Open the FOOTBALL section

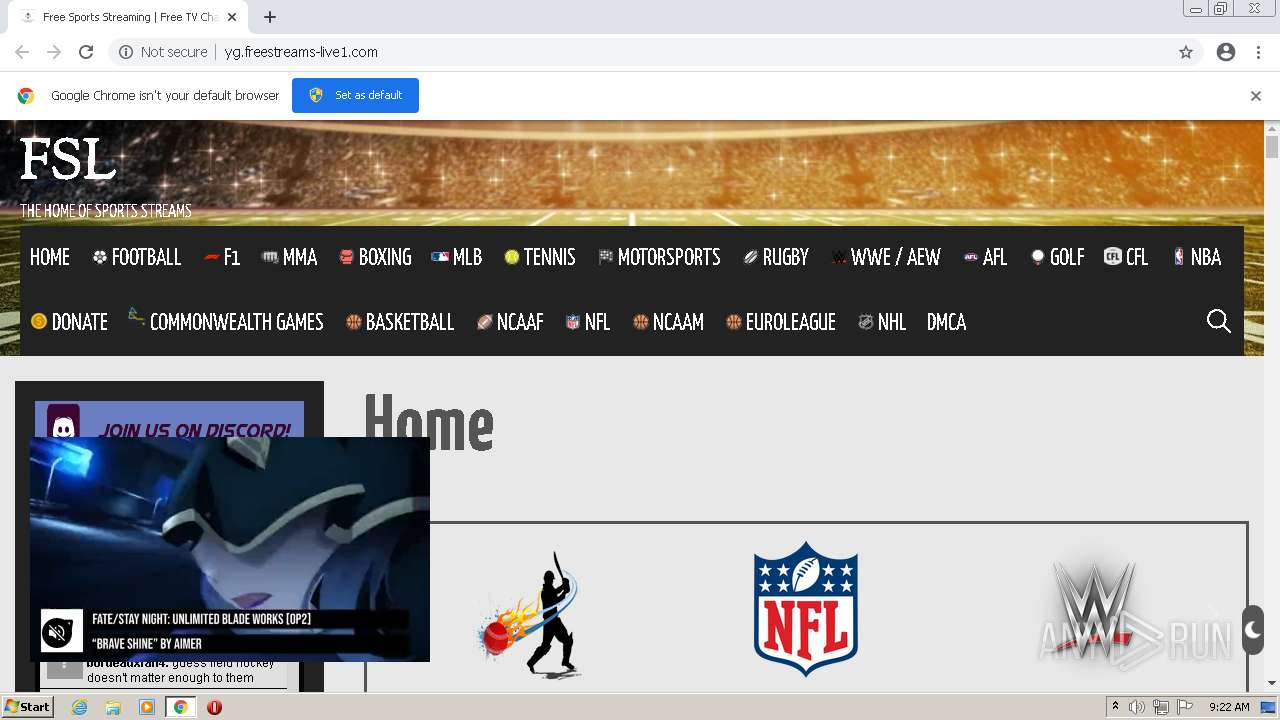coord(136,257)
